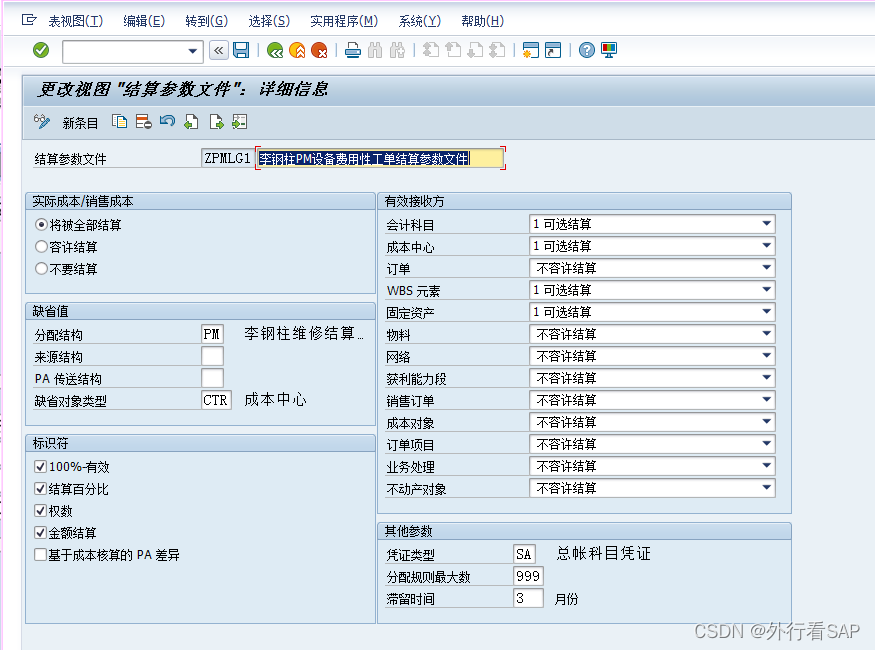Click the 缺省对象类型 field containing CTR
The image size is (875, 650).
point(216,400)
